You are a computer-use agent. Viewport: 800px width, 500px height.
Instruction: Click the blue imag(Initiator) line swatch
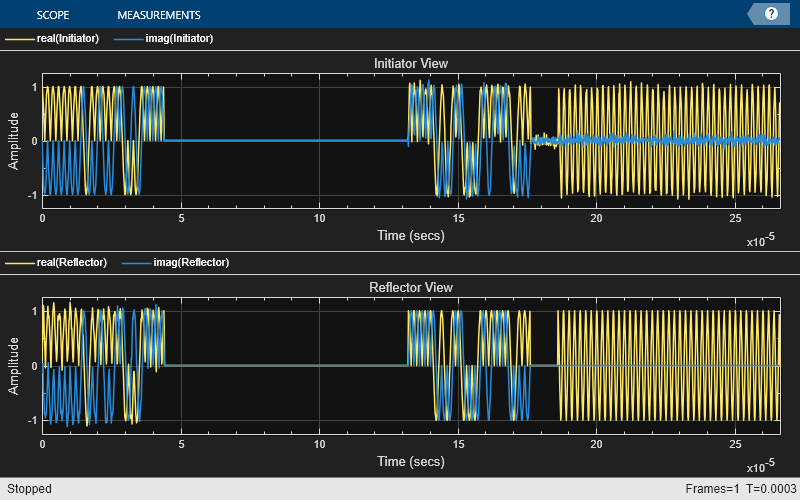tap(129, 39)
